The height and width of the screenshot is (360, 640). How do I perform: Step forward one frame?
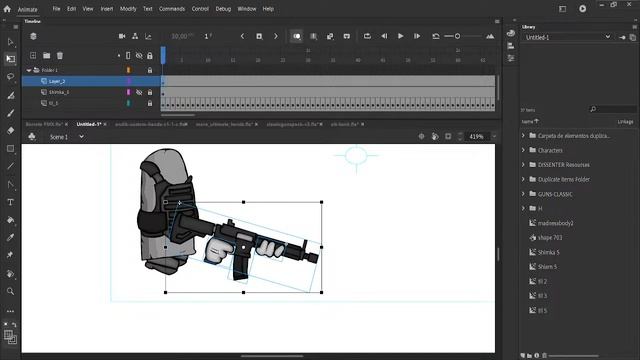point(417,36)
